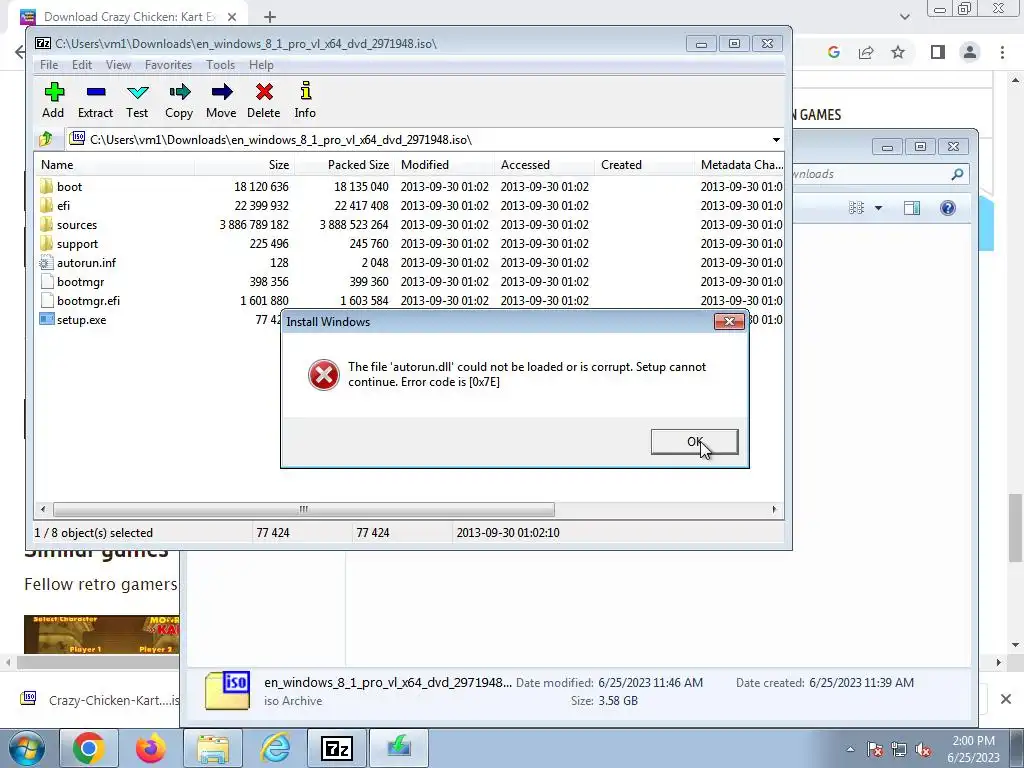Sort by the Name column header
The width and height of the screenshot is (1024, 768).
click(114, 165)
